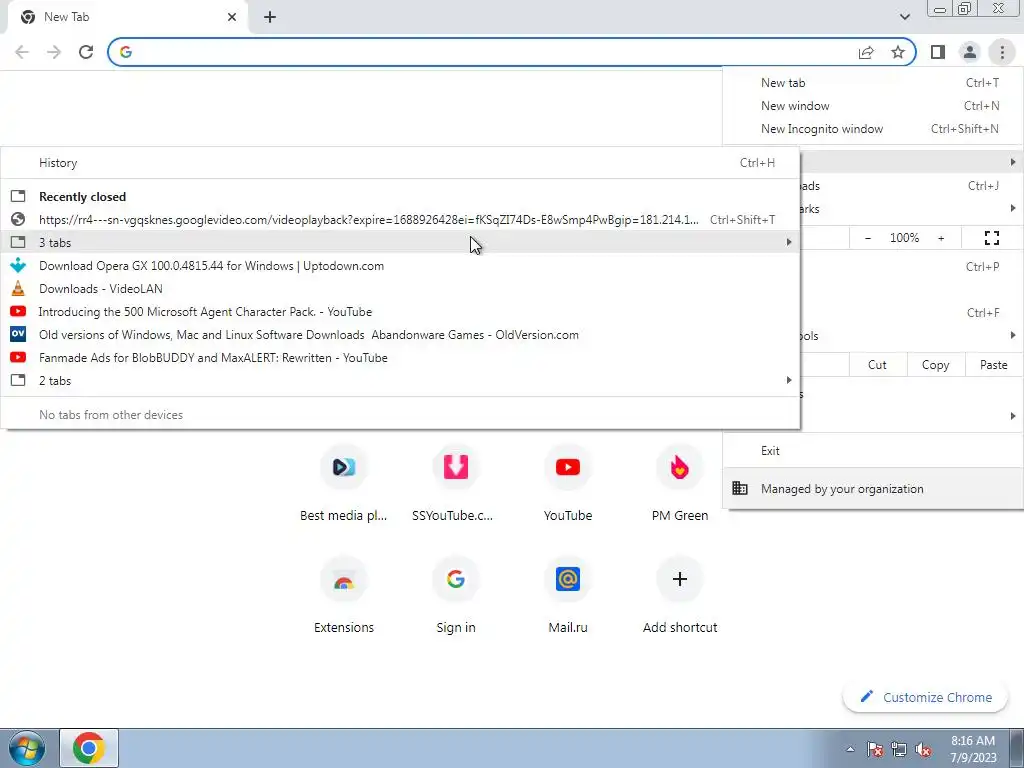Image resolution: width=1024 pixels, height=768 pixels.
Task: Click the muted volume tray icon
Action: [x=923, y=749]
